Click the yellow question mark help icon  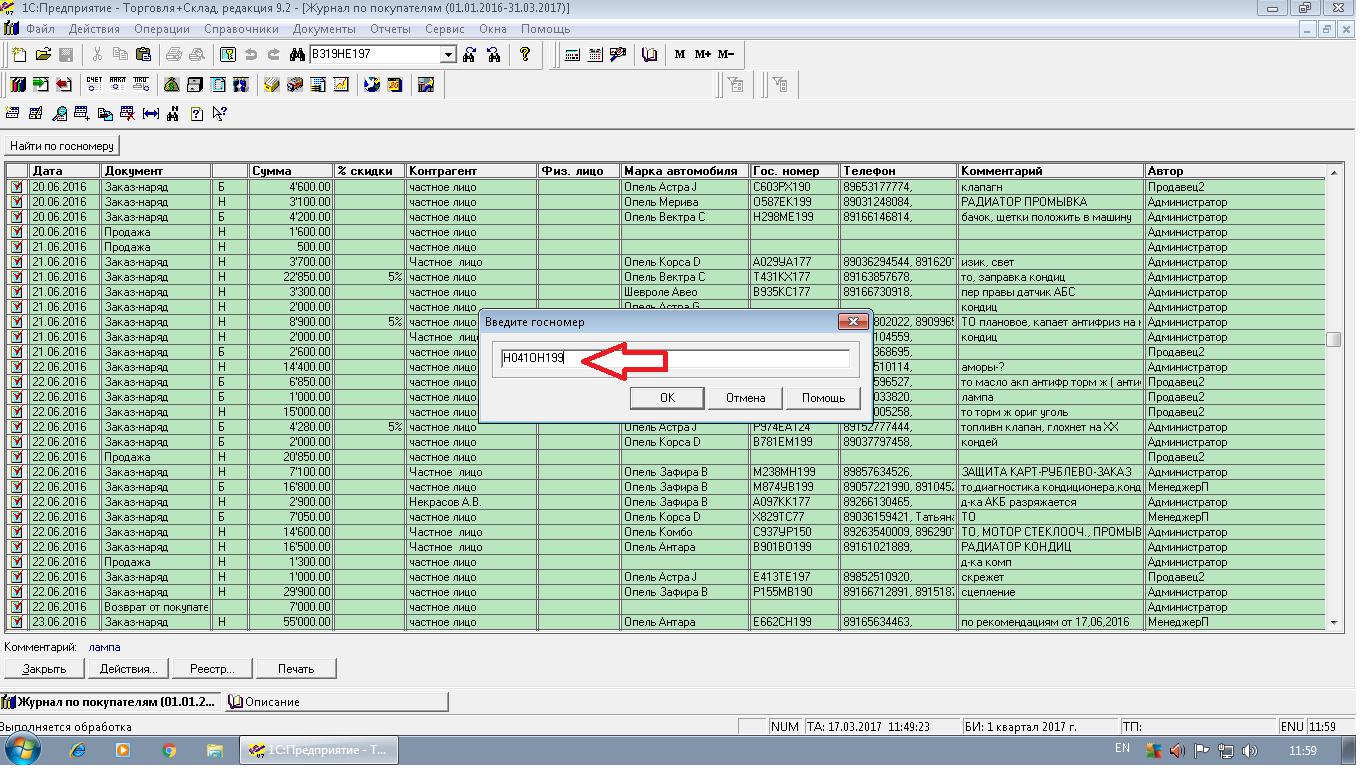click(x=524, y=55)
